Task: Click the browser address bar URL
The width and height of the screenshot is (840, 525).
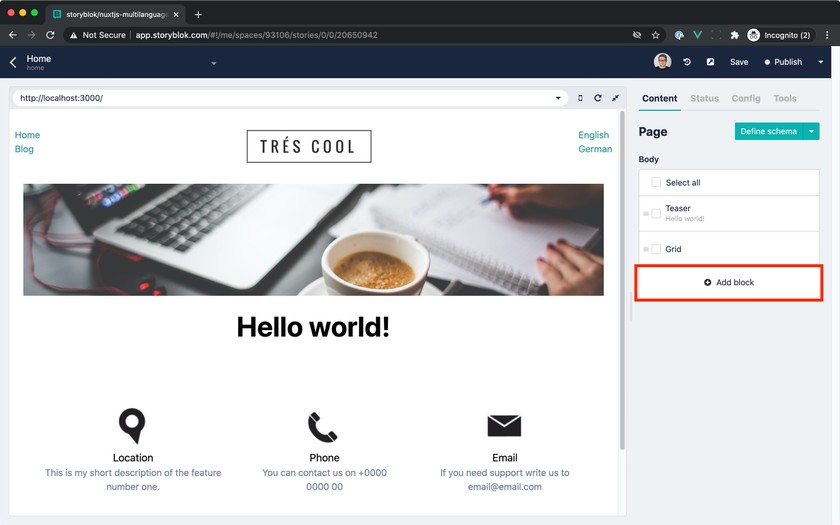Action: pyautogui.click(x=256, y=35)
